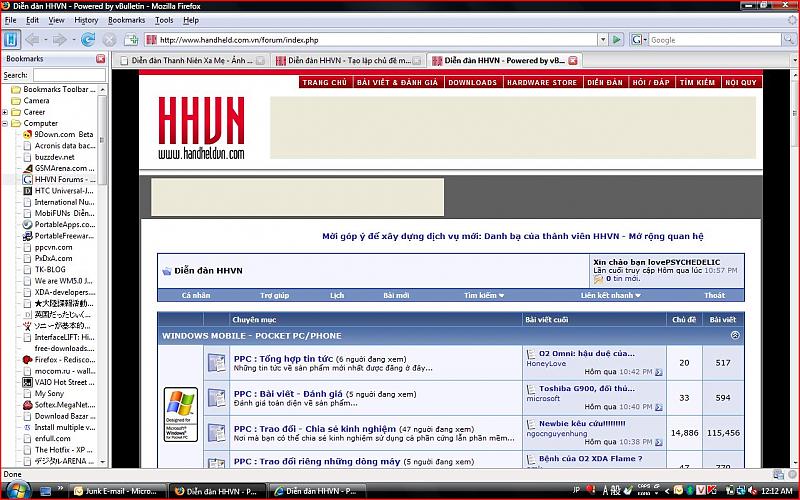
Task: Click the Bookmarks sidebar search field
Action: (68, 75)
